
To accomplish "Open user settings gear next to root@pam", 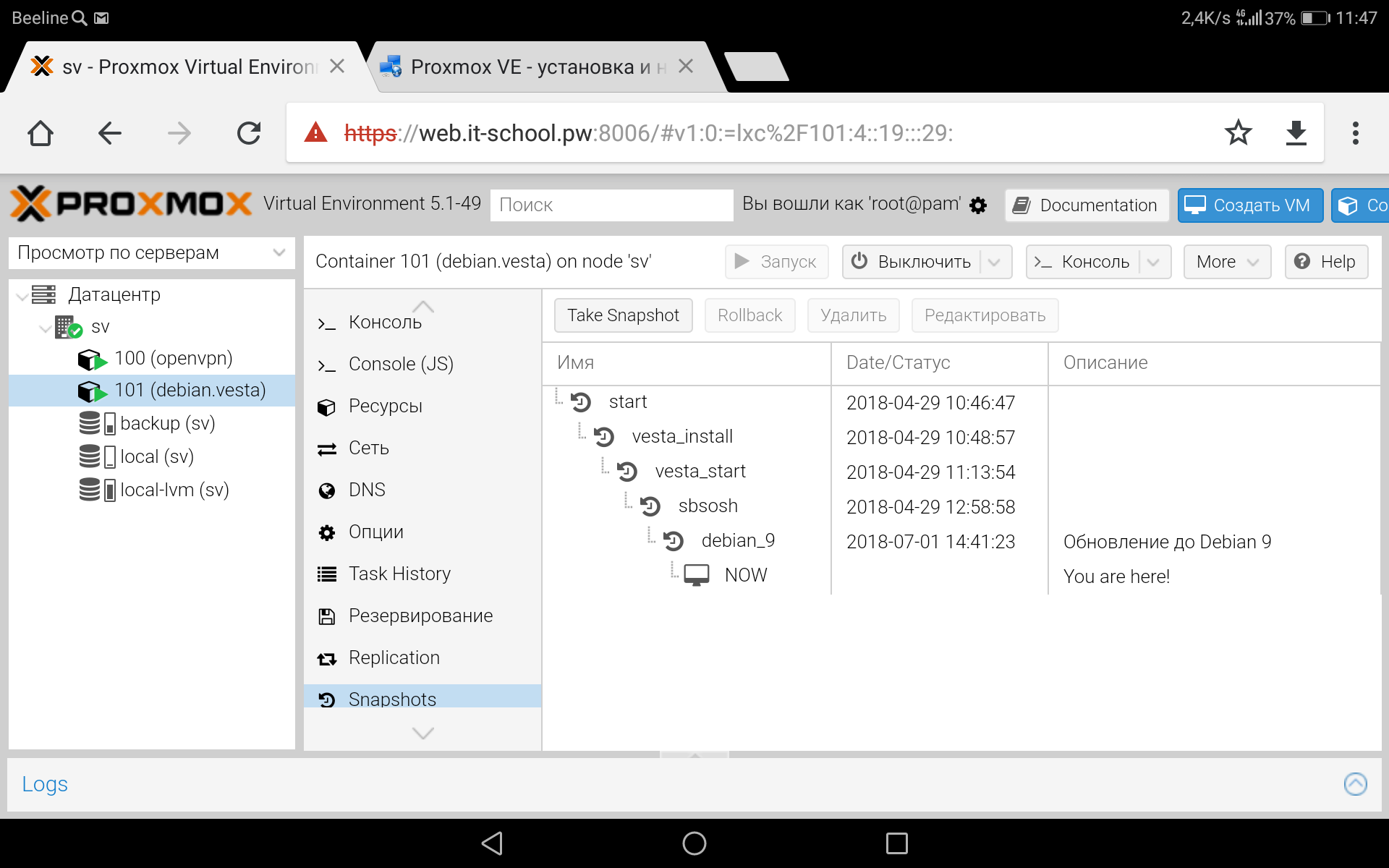I will coord(978,205).
